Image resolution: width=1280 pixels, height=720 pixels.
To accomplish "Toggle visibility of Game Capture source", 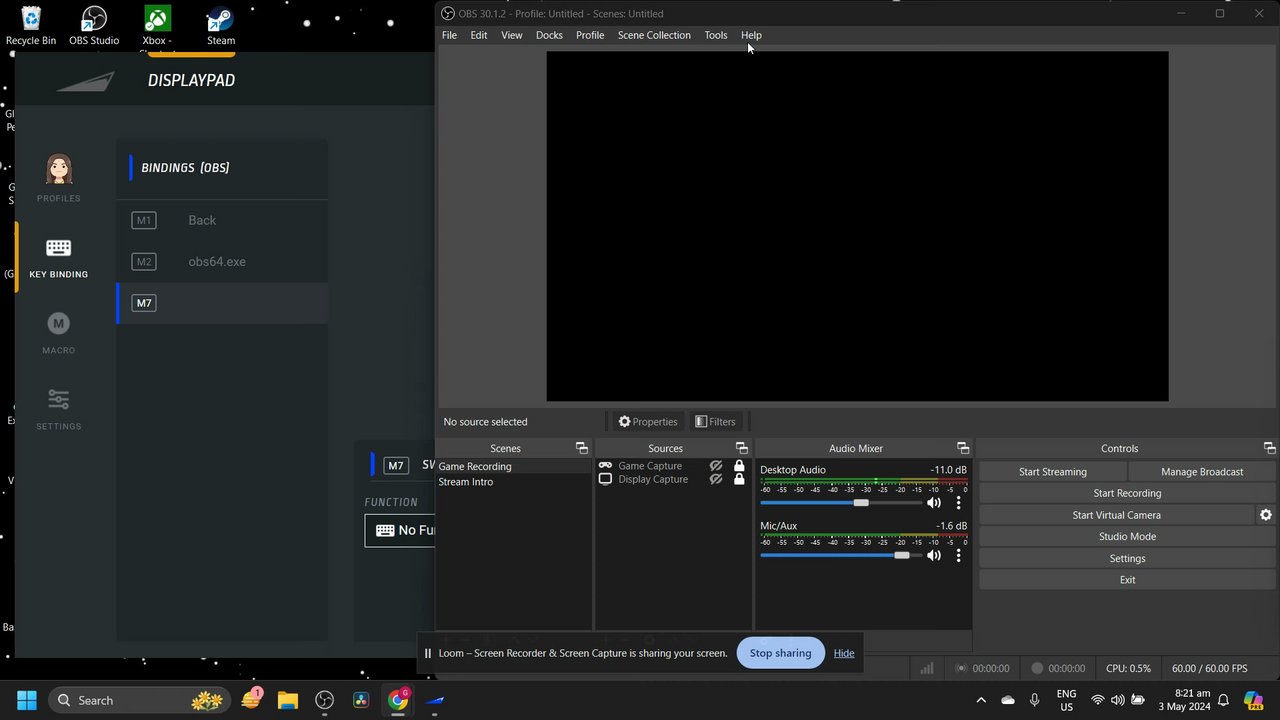I will [x=716, y=466].
